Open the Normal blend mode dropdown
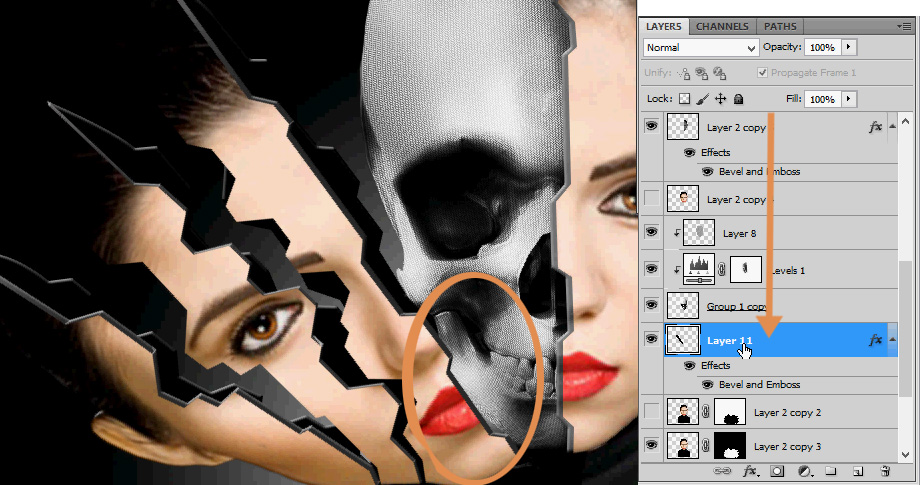Viewport: 920px width, 485px height. pyautogui.click(x=701, y=48)
